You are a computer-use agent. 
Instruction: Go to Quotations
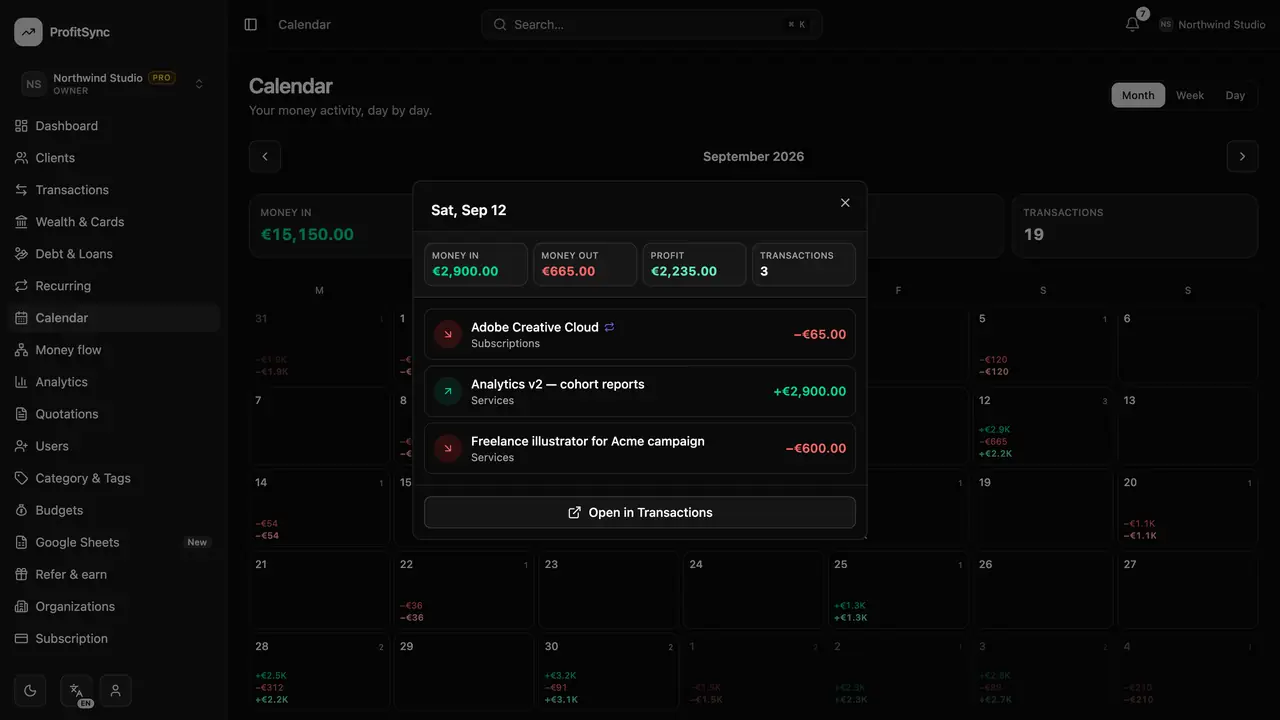coord(113,414)
